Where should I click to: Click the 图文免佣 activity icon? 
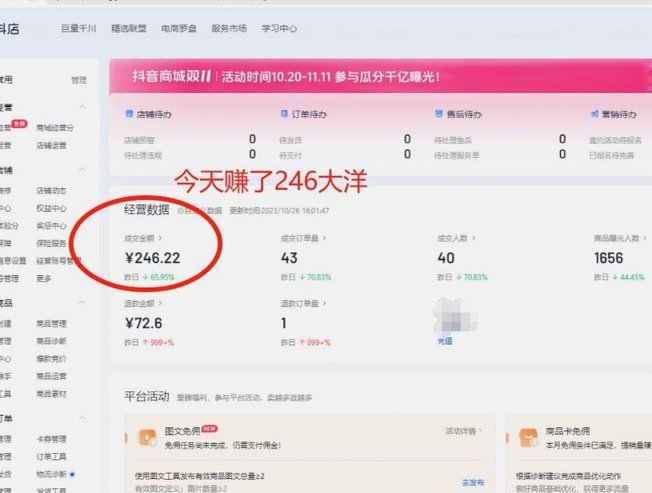[x=148, y=437]
